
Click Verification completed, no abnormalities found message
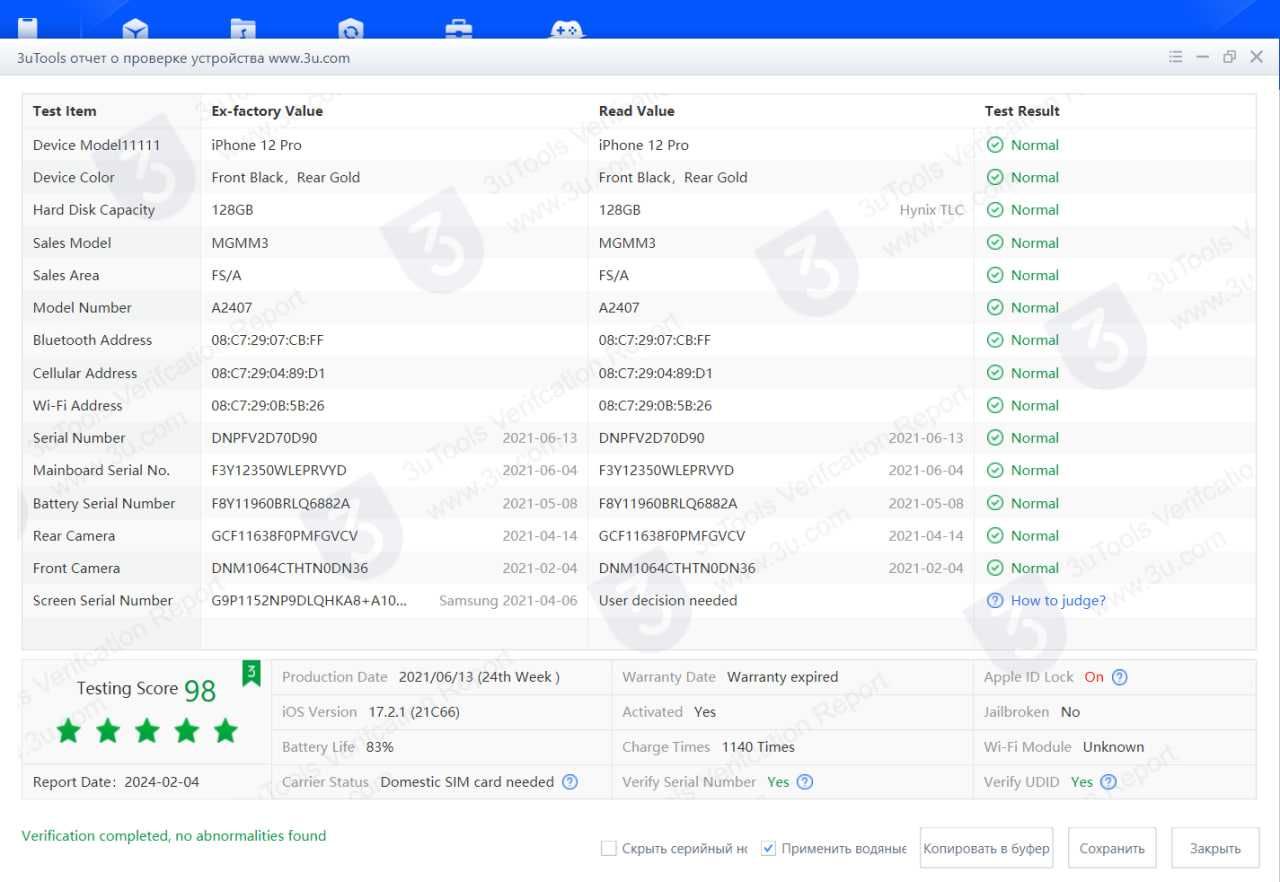pos(174,835)
